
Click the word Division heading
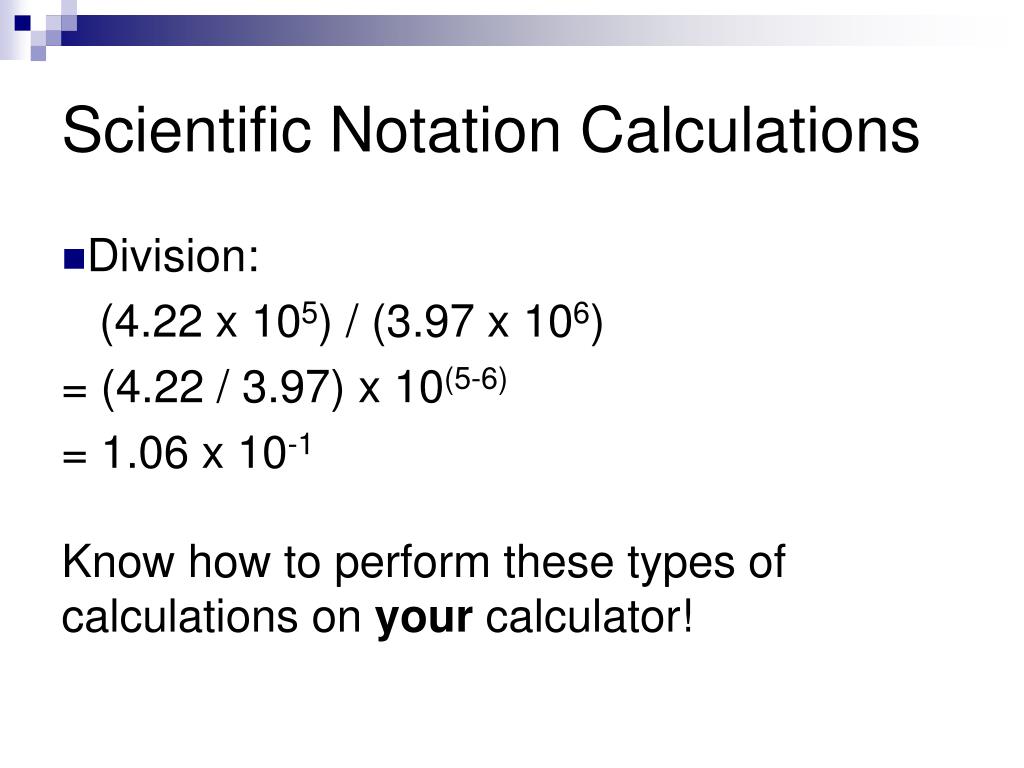tap(174, 256)
